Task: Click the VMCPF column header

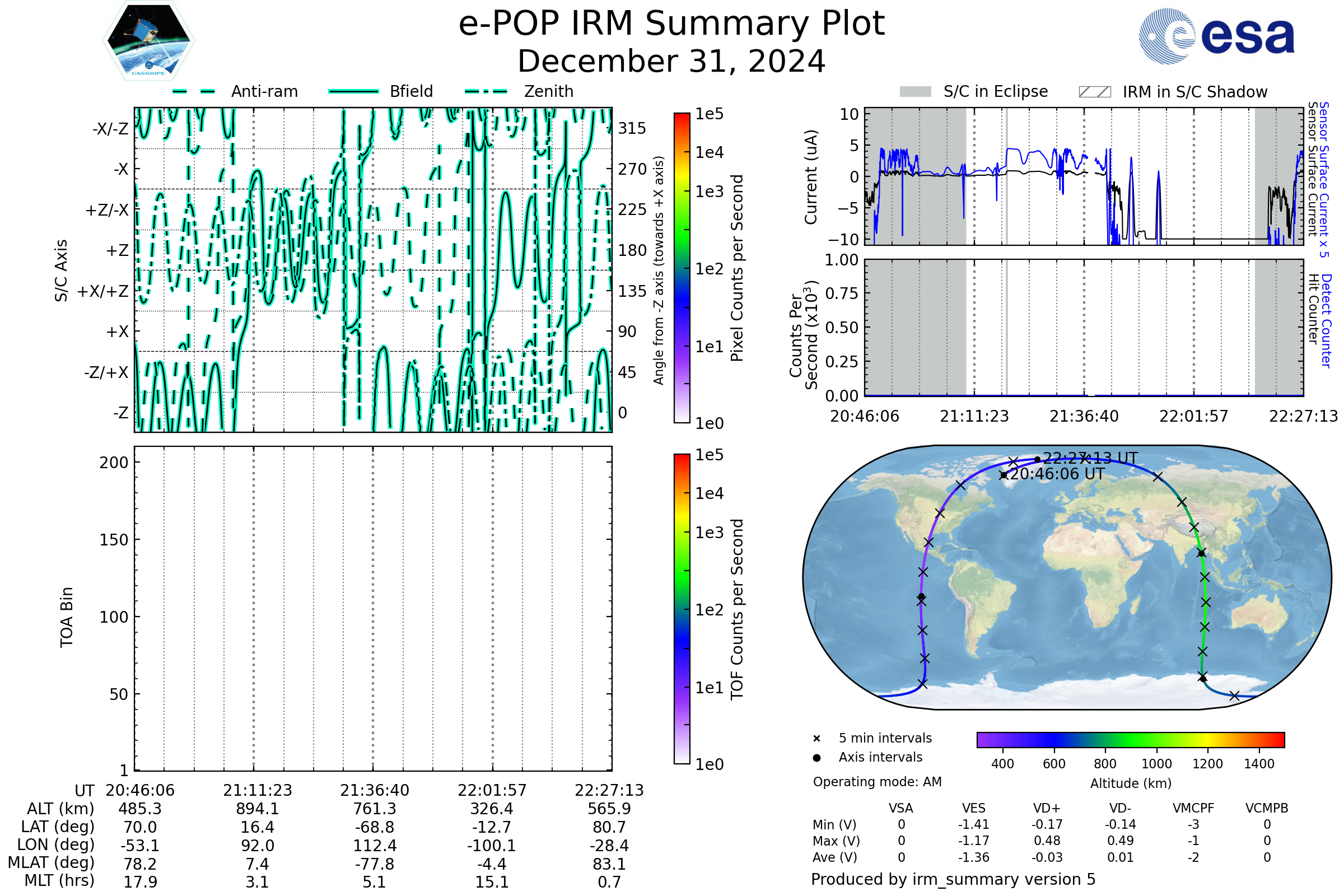Action: click(x=1193, y=808)
